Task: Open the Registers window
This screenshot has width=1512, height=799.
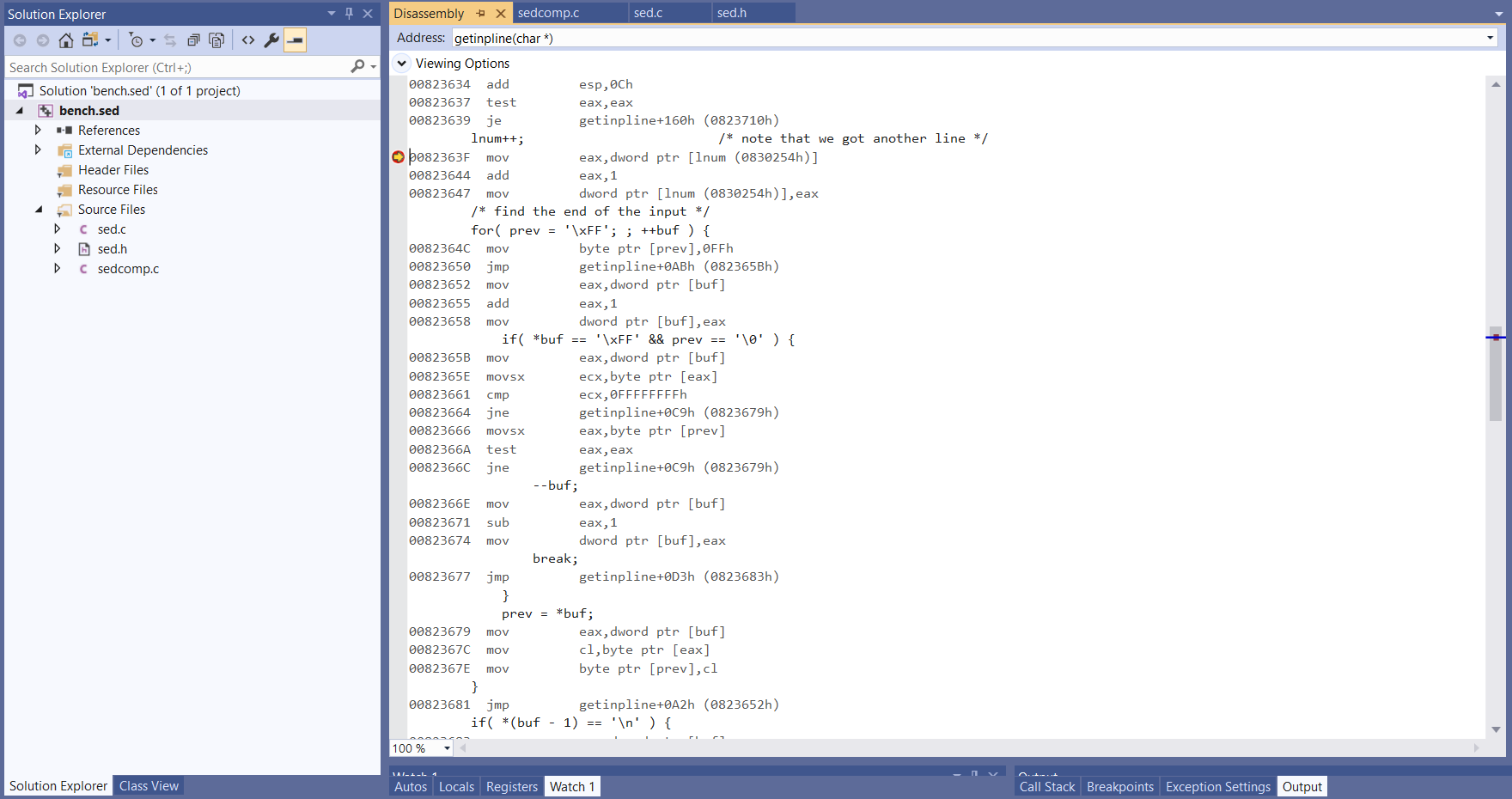Action: coord(511,786)
